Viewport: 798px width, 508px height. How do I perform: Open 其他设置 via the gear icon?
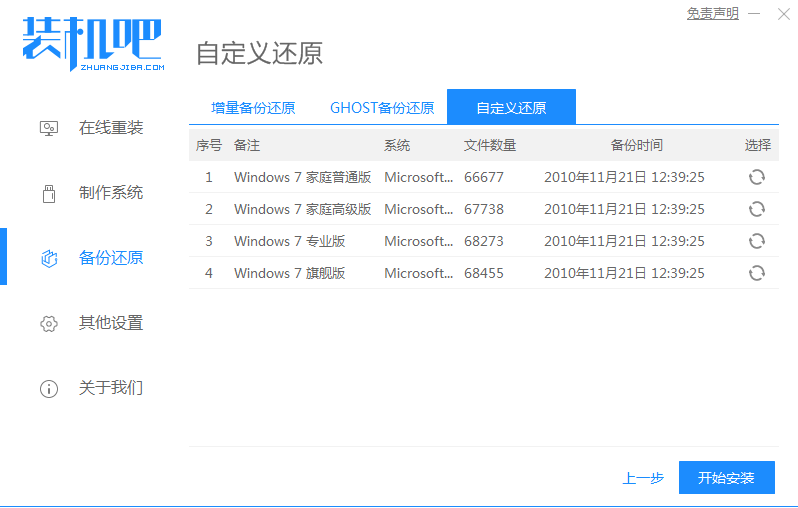(48, 323)
